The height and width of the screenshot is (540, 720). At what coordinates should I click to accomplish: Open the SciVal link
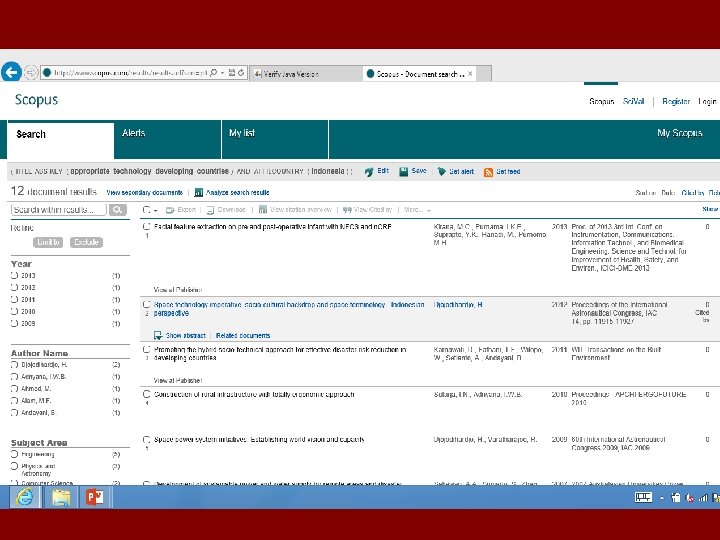[x=634, y=101]
